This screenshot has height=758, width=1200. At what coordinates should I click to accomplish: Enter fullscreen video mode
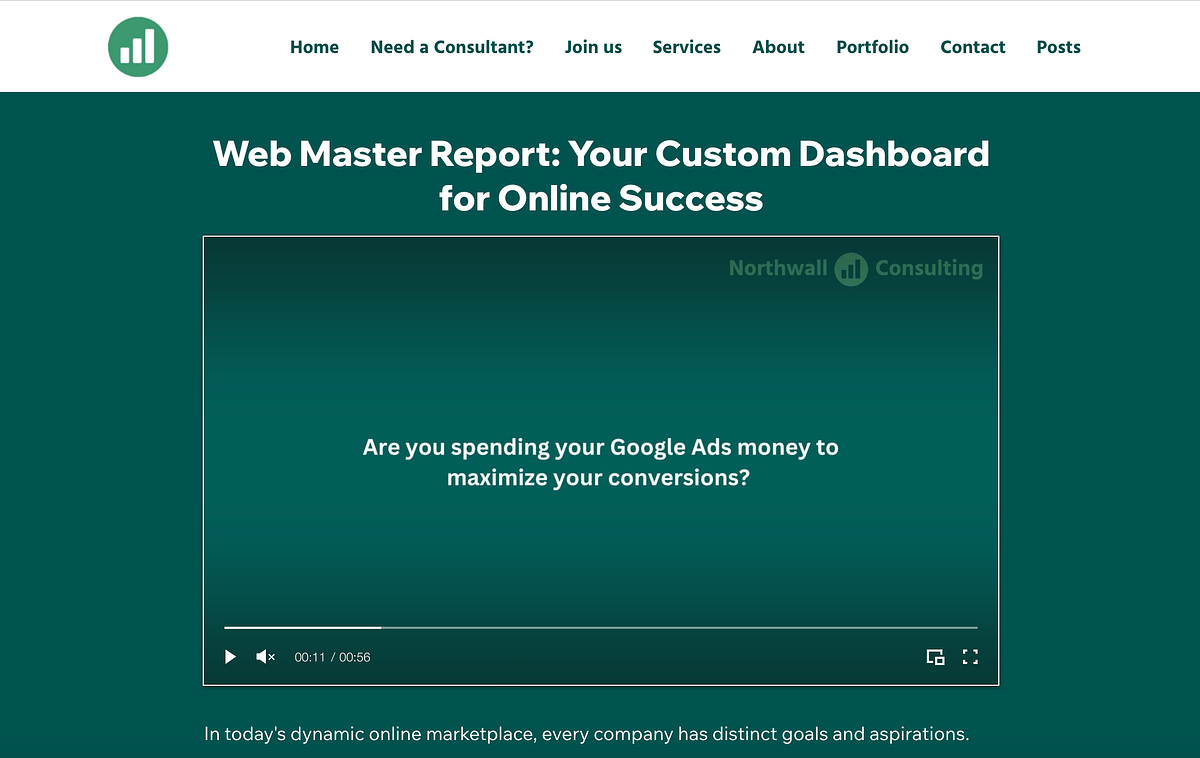click(x=970, y=657)
